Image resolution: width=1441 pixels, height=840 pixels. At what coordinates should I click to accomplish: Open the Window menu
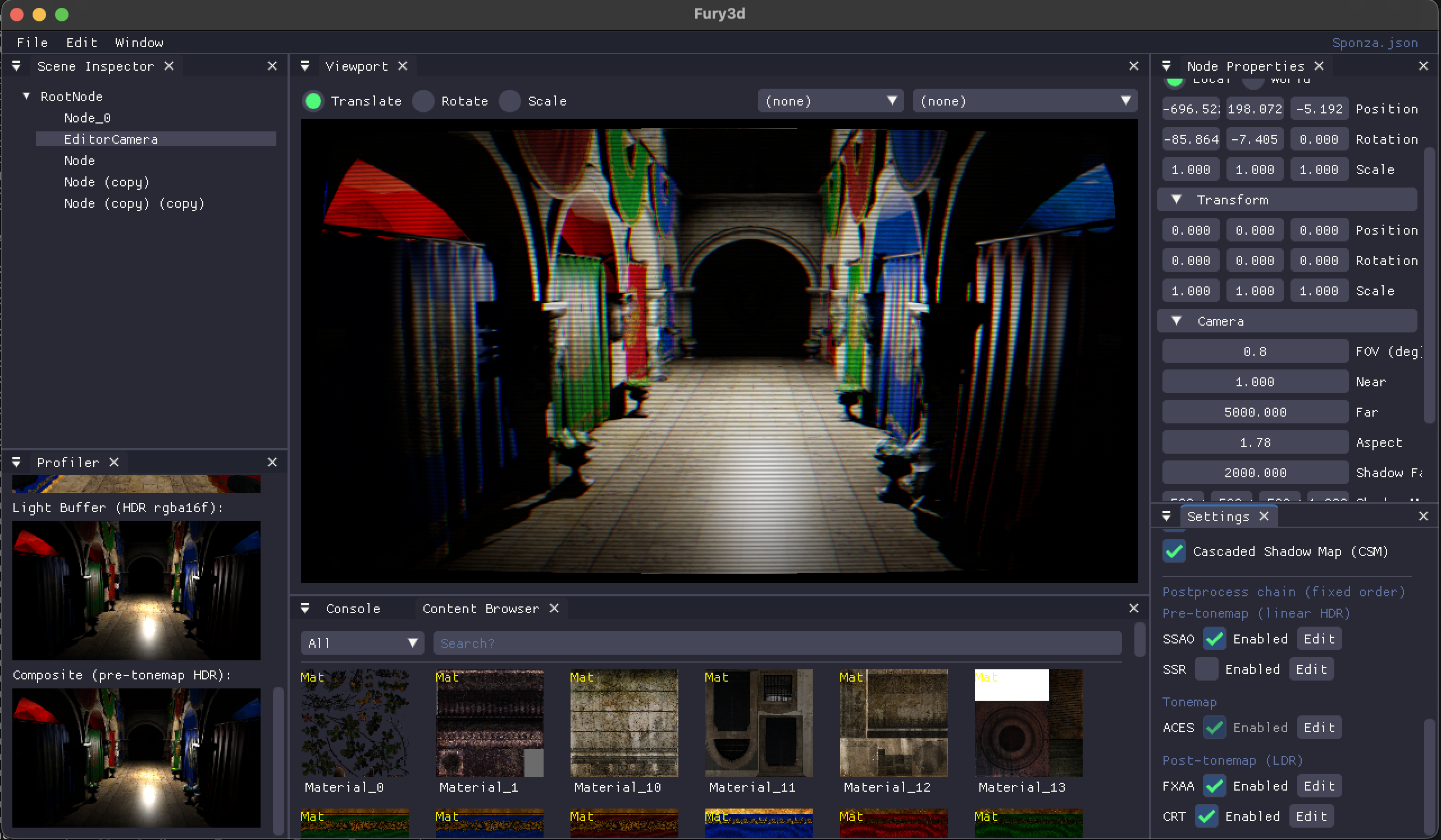tap(139, 43)
